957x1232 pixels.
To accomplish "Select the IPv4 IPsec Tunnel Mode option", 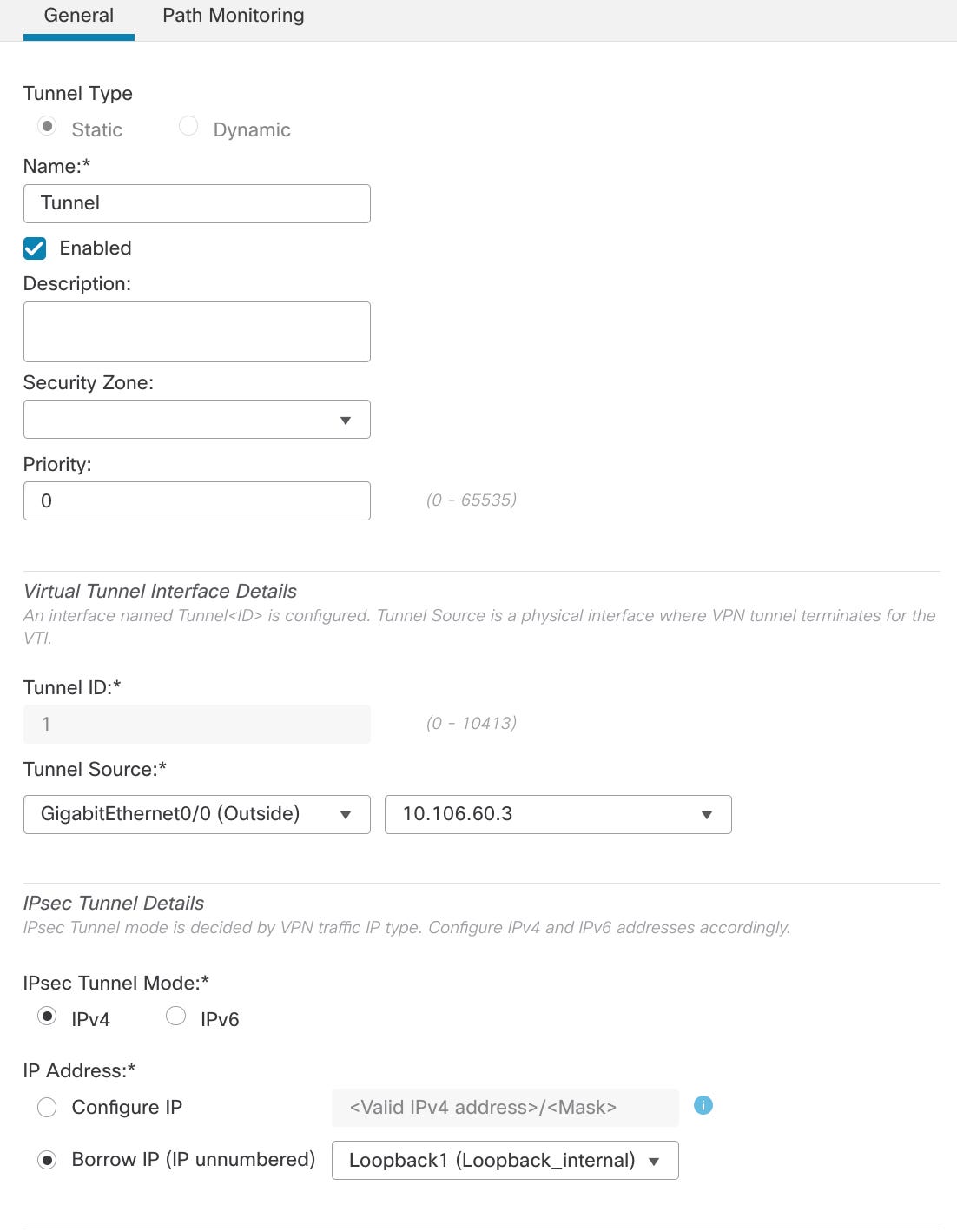I will click(x=48, y=1014).
